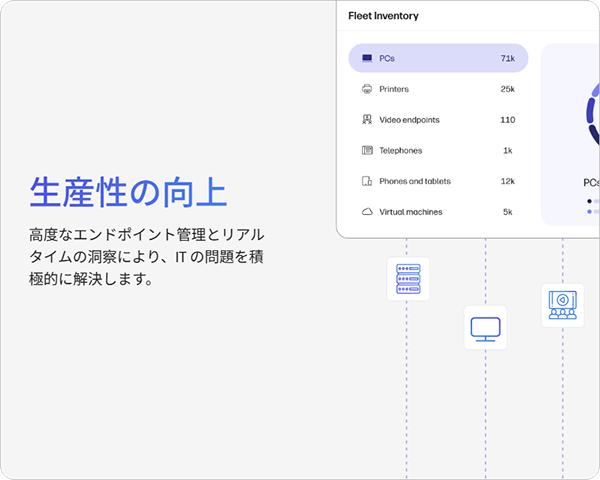This screenshot has height=480, width=600.
Task: Click the Video endpoints icon
Action: point(367,120)
